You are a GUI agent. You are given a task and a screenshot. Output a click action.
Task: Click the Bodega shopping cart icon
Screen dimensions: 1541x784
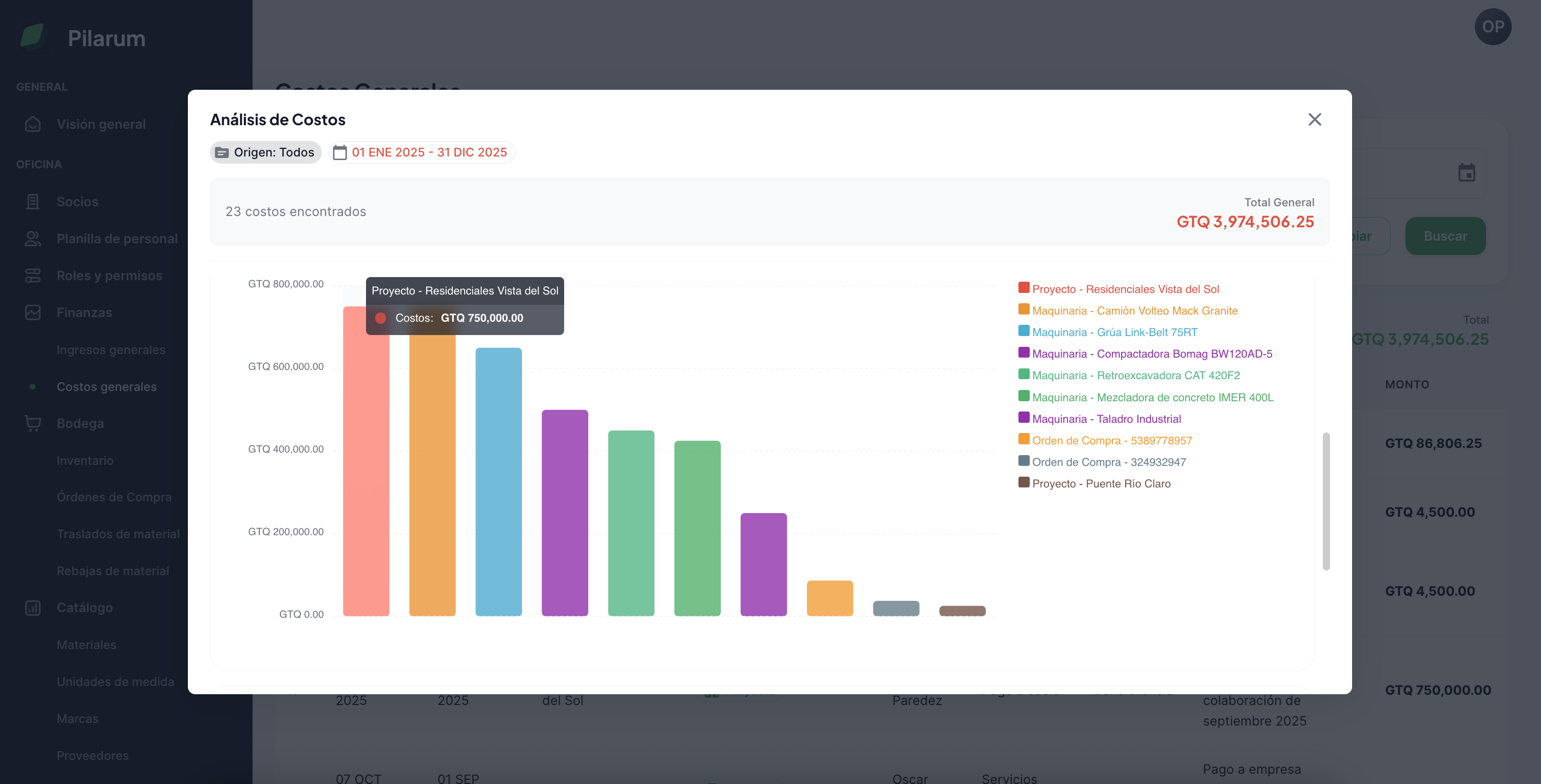click(33, 423)
